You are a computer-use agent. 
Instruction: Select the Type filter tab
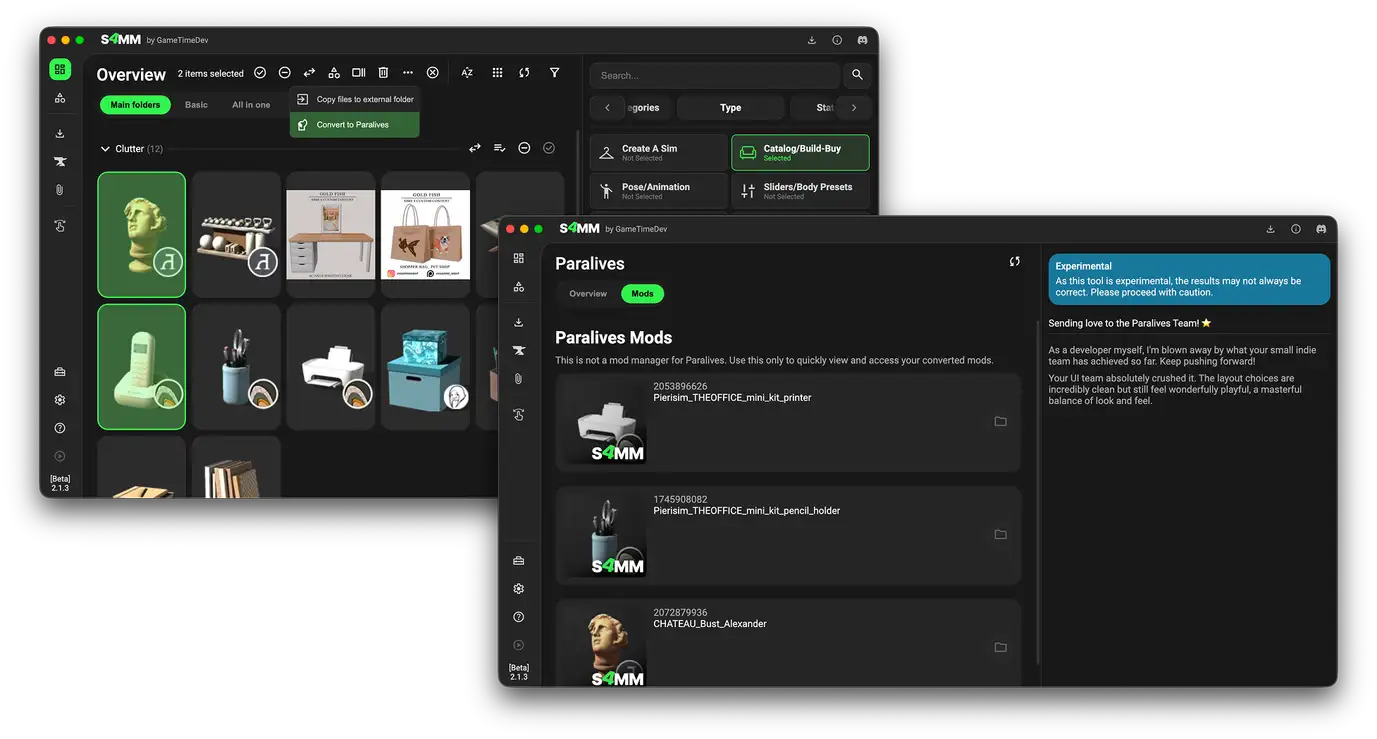730,108
